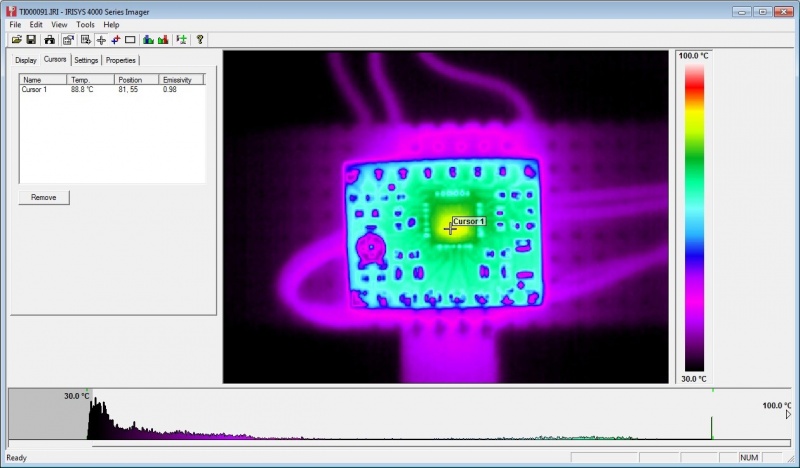Click the Remove button
The height and width of the screenshot is (468, 800).
pyautogui.click(x=44, y=198)
